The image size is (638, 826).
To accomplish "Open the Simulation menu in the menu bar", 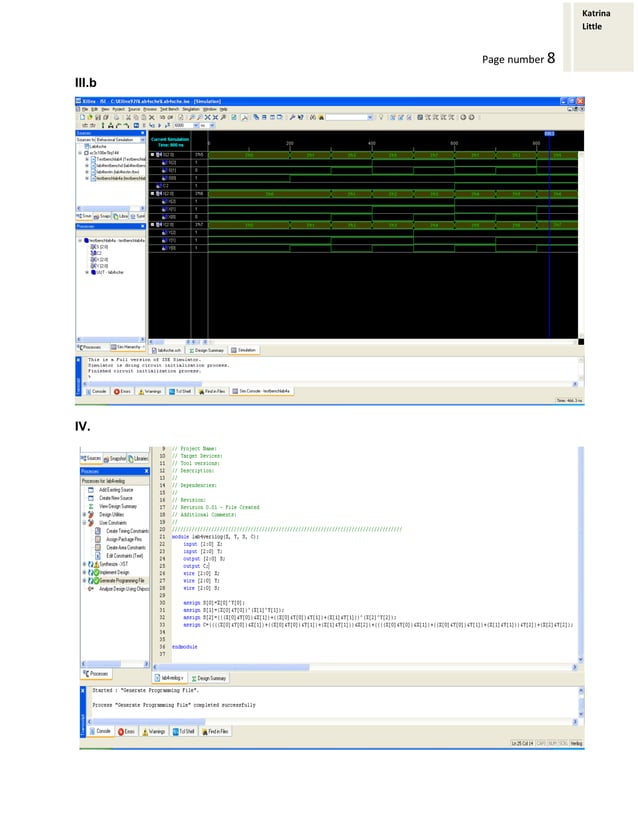I will (x=191, y=109).
